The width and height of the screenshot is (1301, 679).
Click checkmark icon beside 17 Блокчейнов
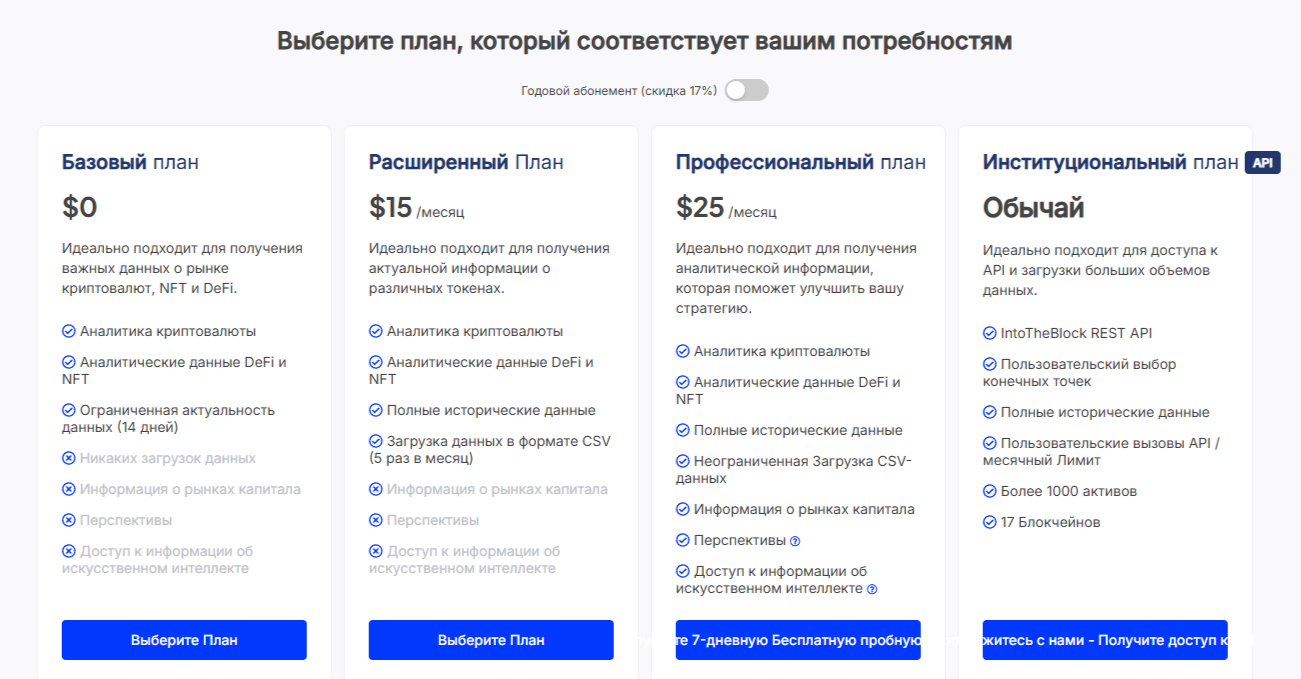coord(990,522)
